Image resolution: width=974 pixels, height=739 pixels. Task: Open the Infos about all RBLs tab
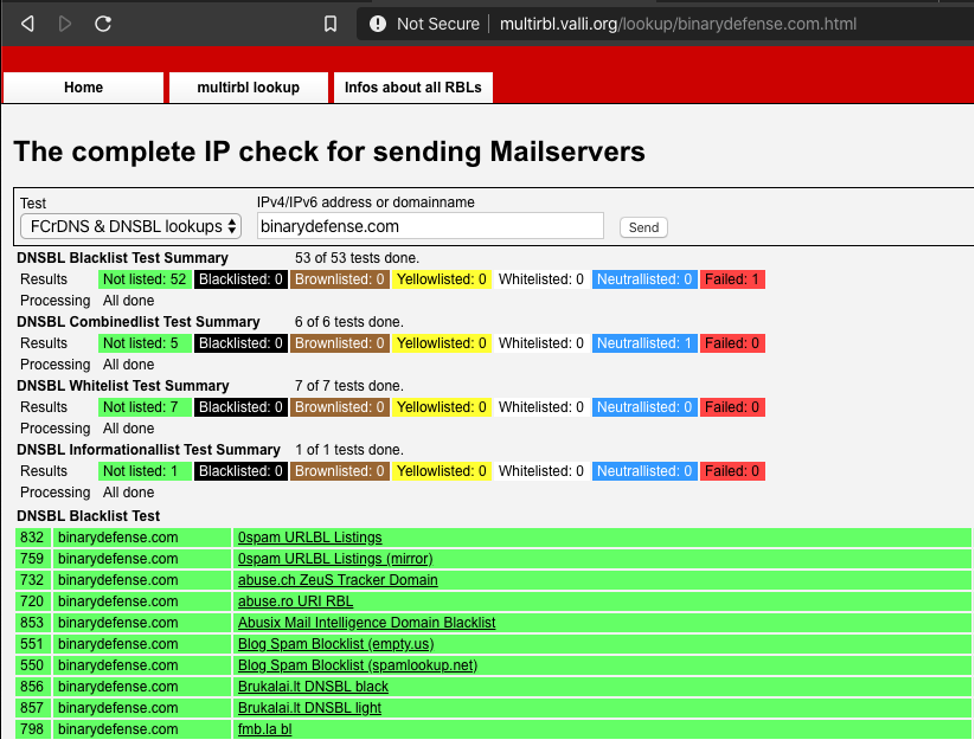(x=413, y=88)
